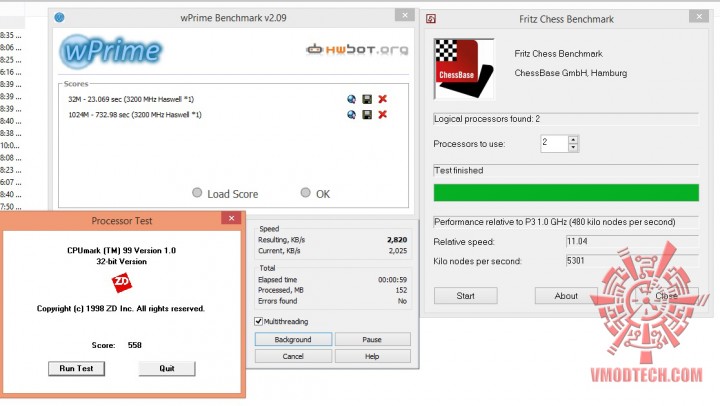Click the Score: 558 value in Processor Test
This screenshot has height=406, width=720.
(x=135, y=345)
